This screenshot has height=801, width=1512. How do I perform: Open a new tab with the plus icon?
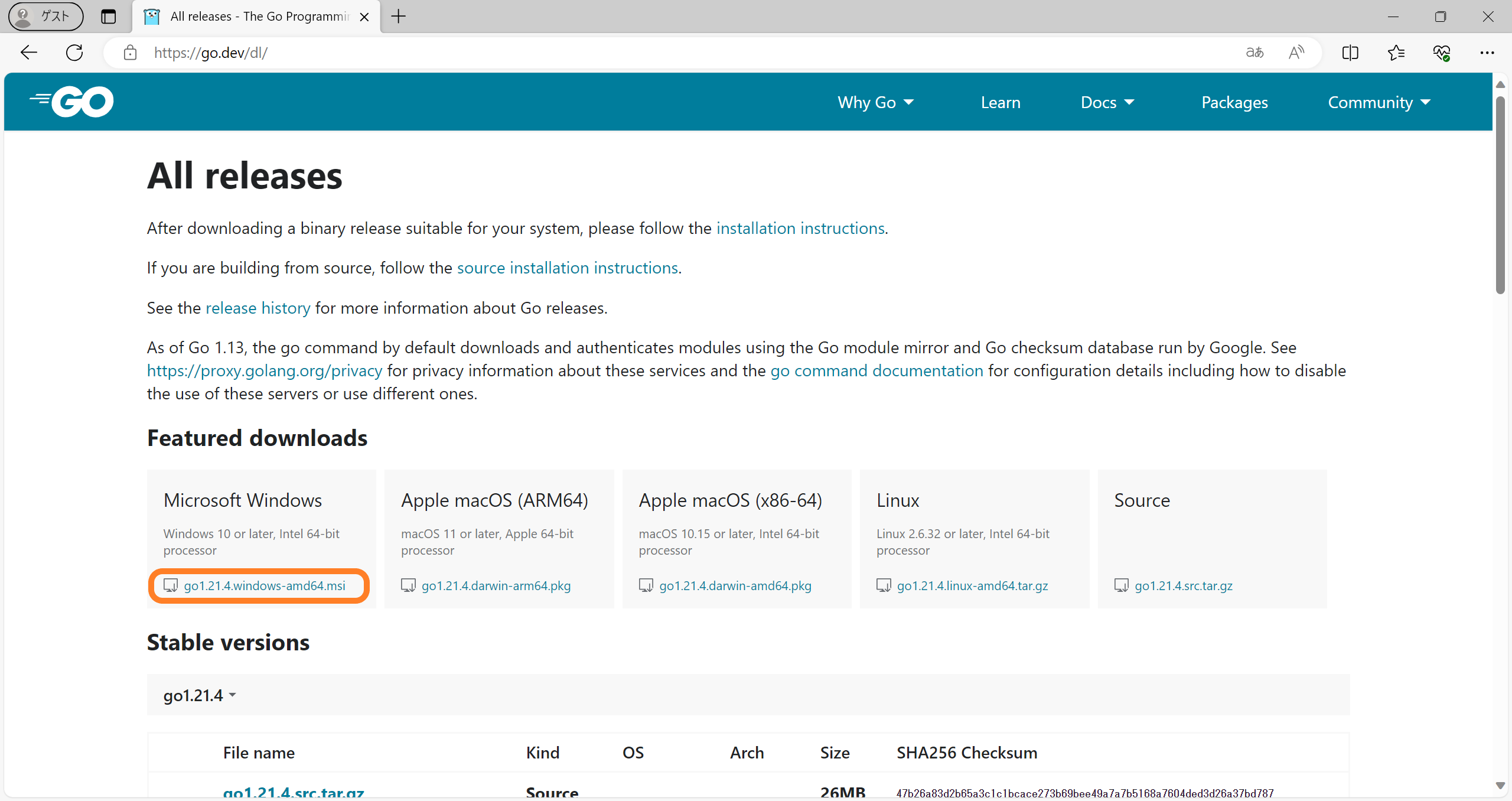[399, 16]
